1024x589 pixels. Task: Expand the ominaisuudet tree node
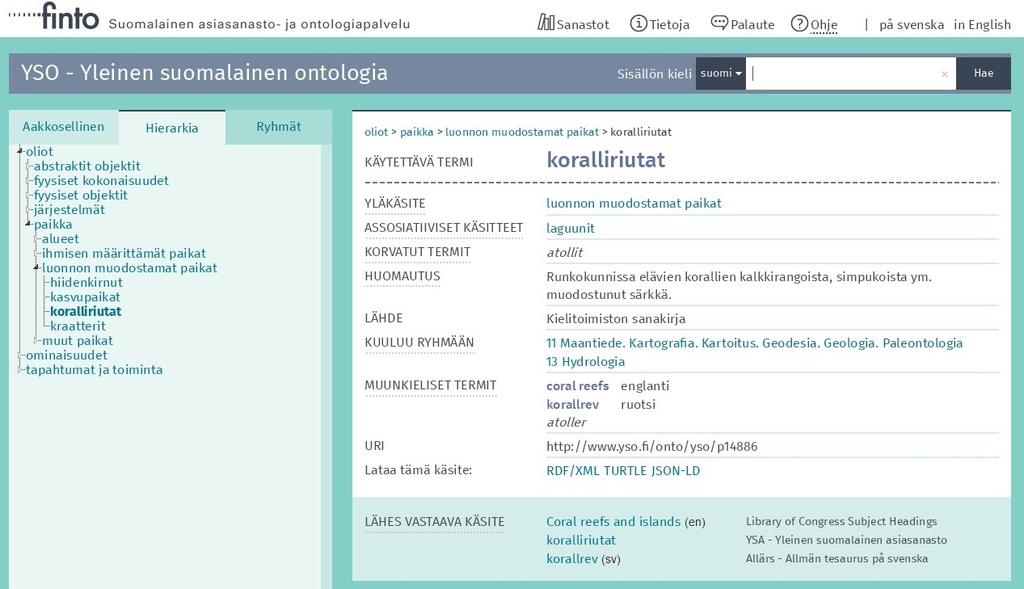[21, 355]
